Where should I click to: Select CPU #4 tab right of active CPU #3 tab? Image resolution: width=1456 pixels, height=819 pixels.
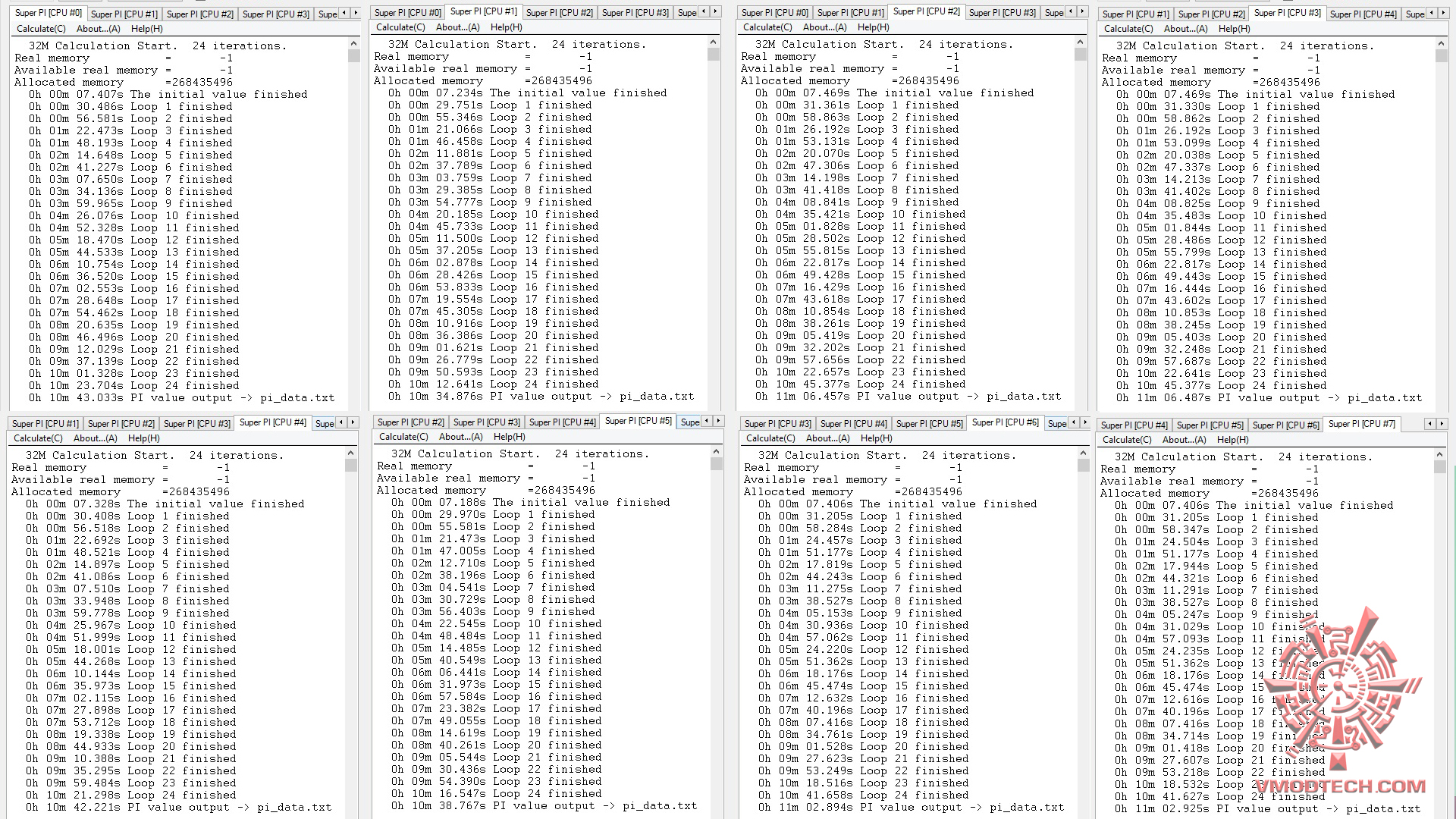coord(1363,14)
